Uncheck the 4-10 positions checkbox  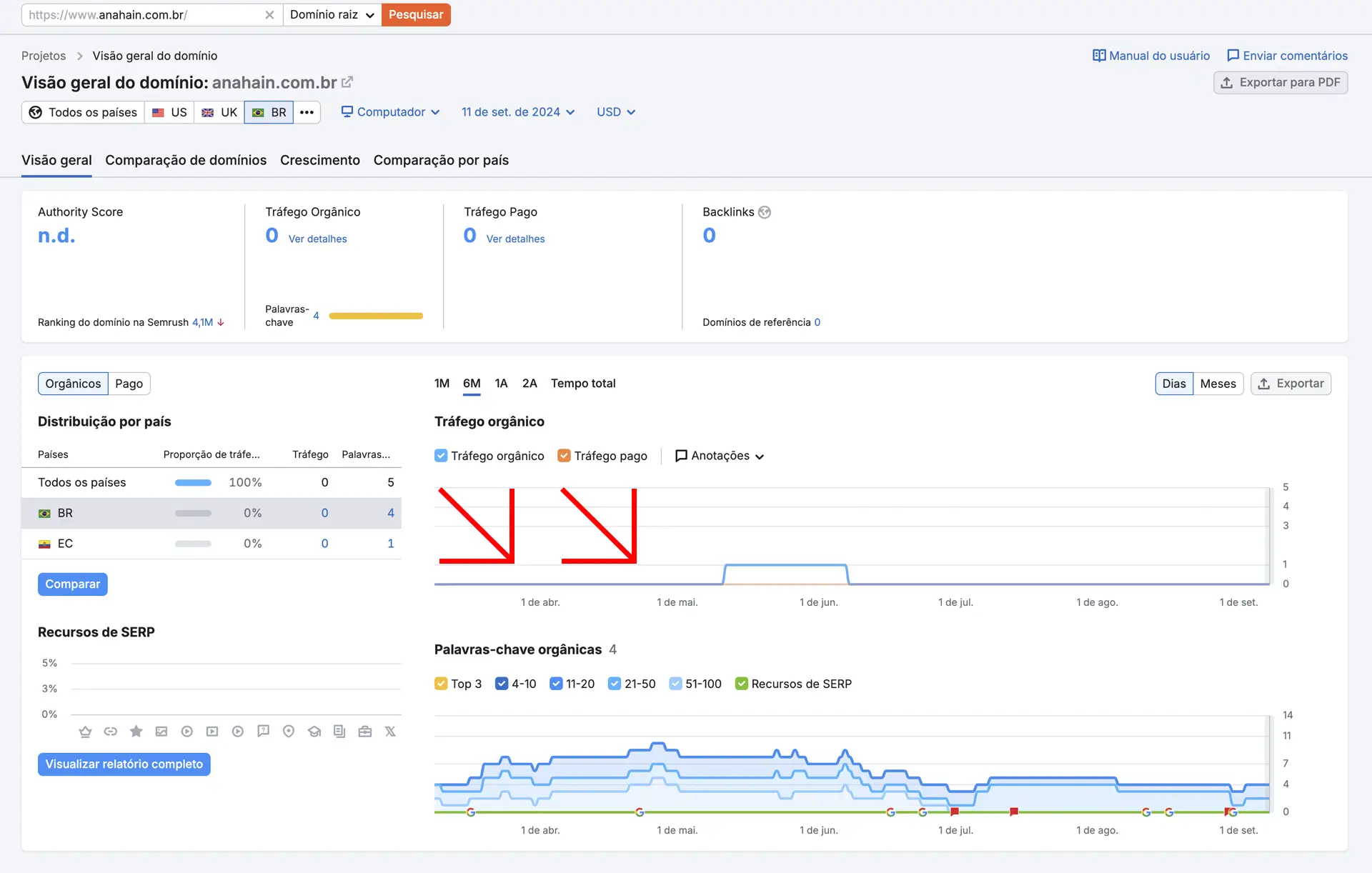(502, 684)
